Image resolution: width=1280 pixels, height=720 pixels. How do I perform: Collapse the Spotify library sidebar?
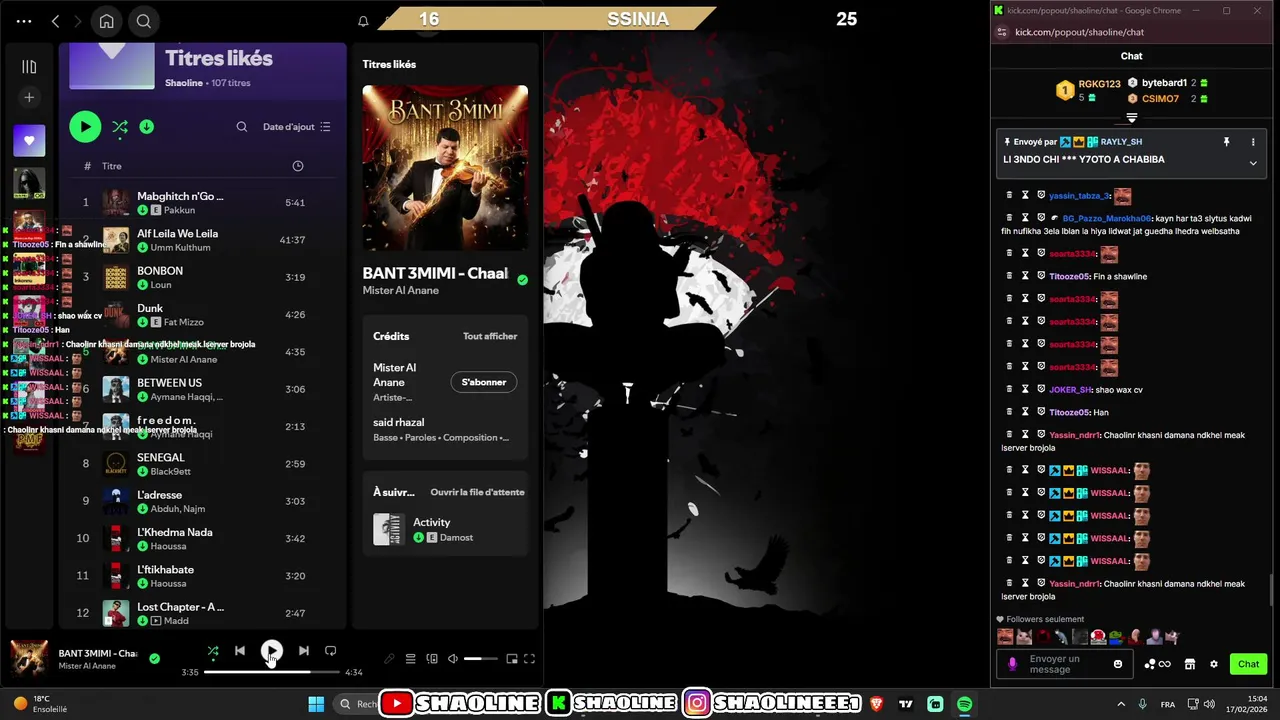click(x=29, y=67)
